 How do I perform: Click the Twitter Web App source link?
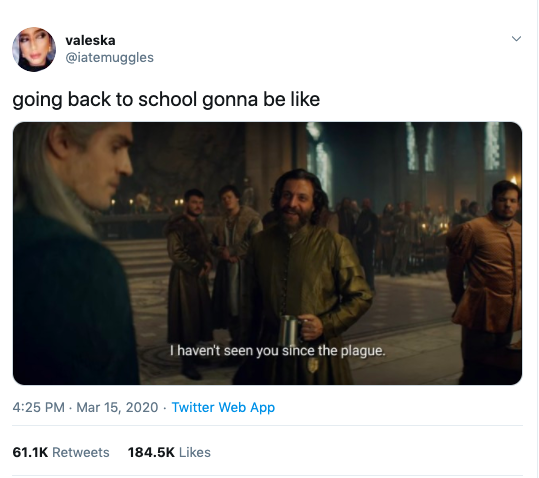(x=223, y=407)
